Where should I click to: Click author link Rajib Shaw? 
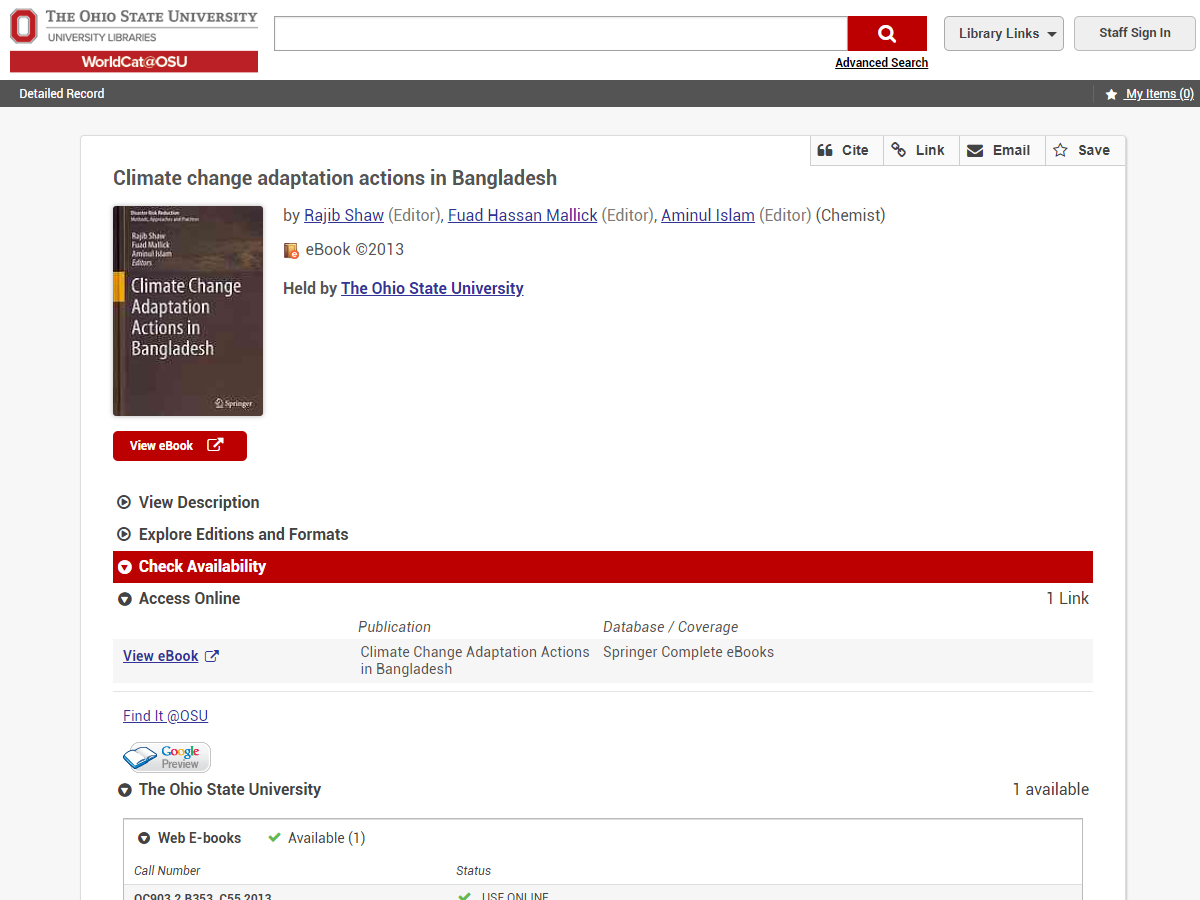tap(344, 215)
